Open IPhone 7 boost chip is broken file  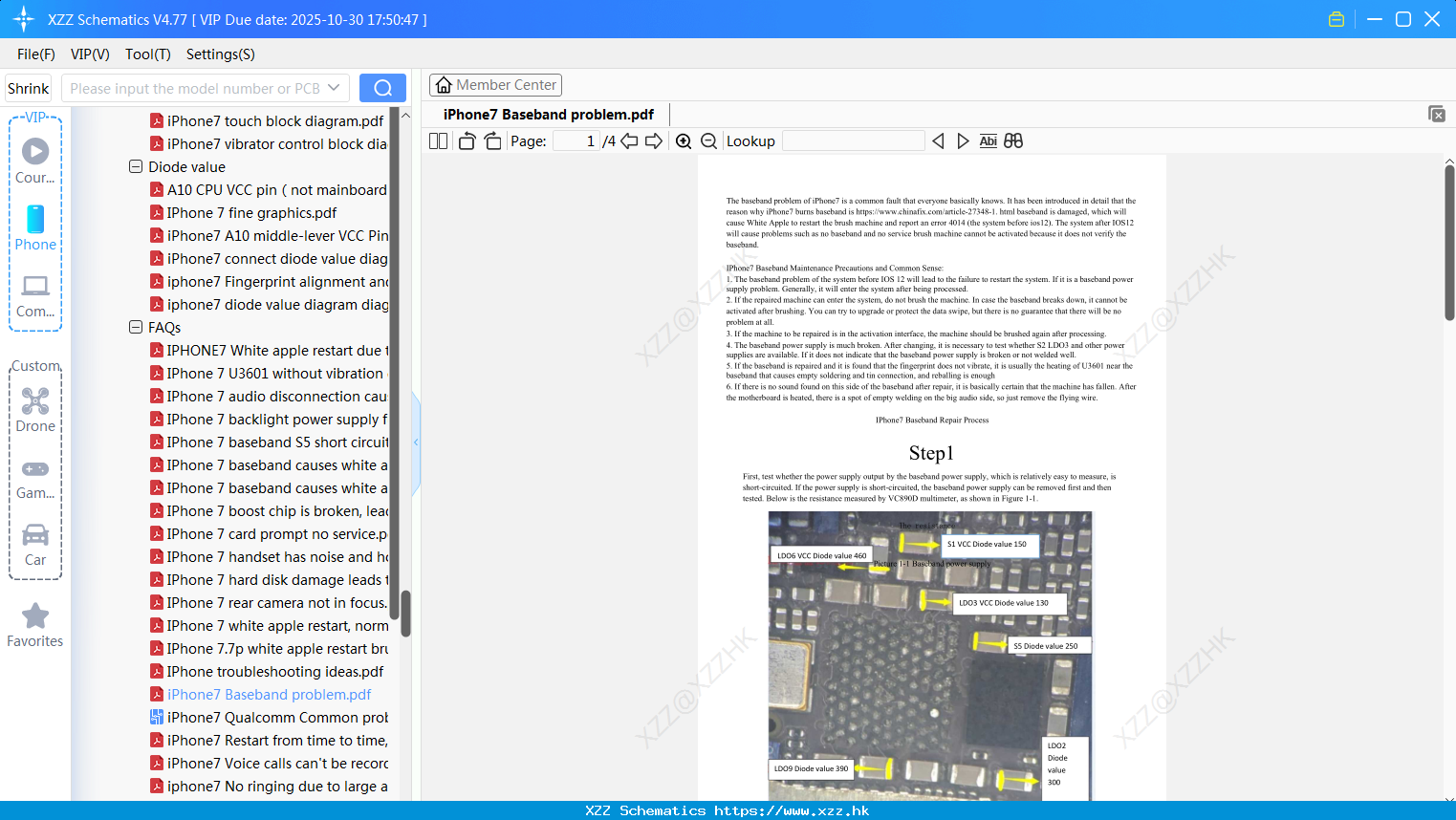(x=269, y=511)
